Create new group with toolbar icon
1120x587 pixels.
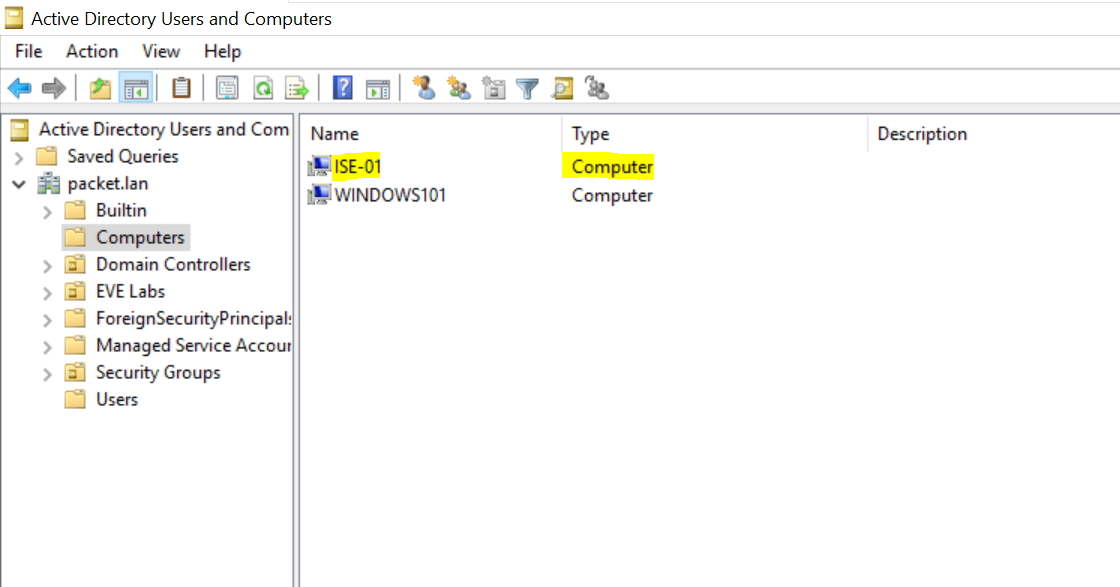tap(459, 89)
